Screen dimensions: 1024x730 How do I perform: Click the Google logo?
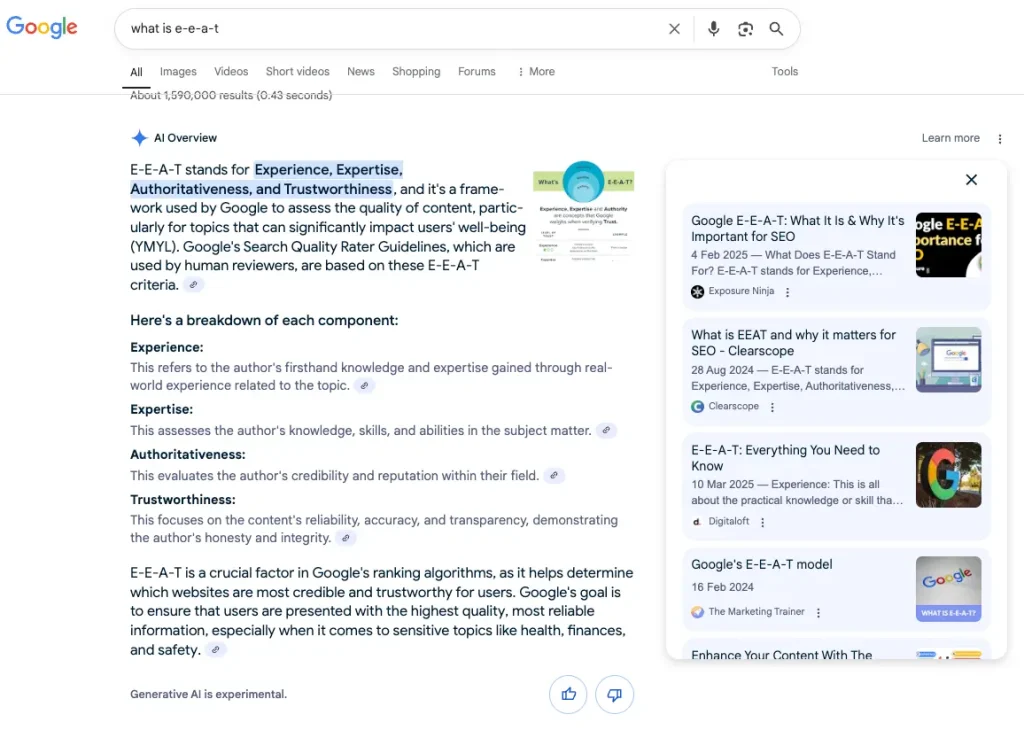[42, 27]
